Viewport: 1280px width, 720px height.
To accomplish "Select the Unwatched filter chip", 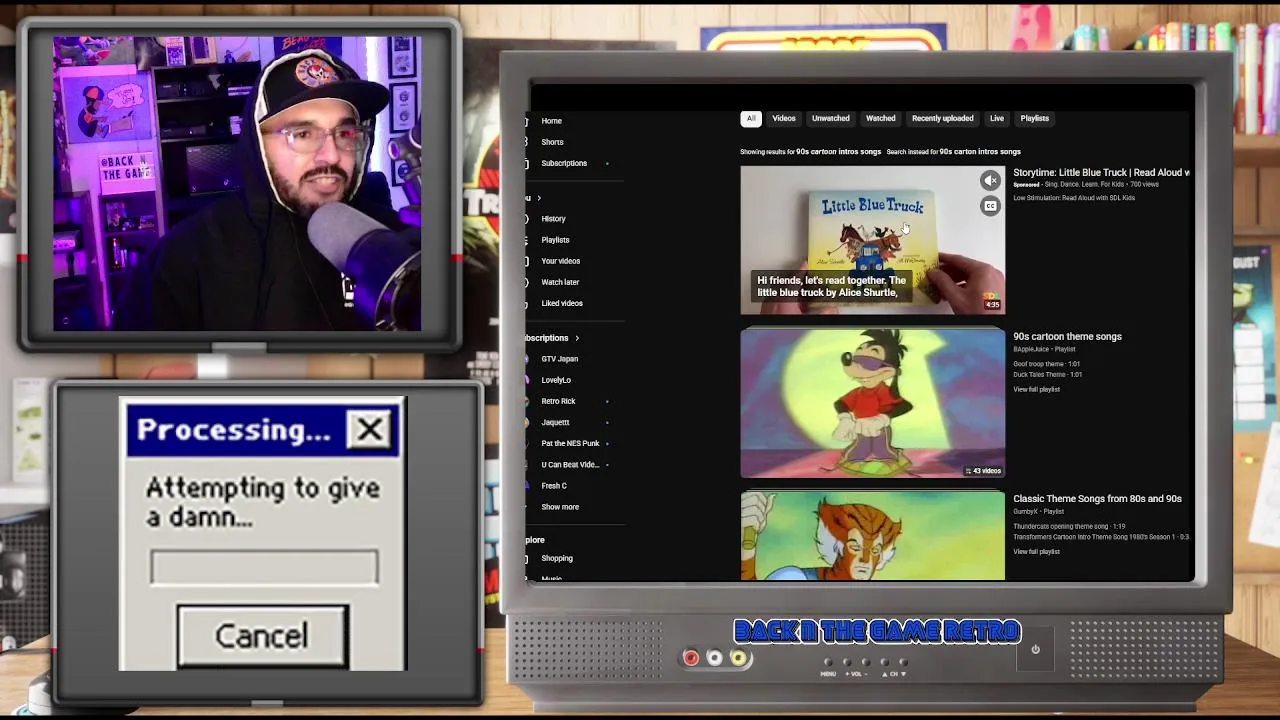I will tap(831, 118).
